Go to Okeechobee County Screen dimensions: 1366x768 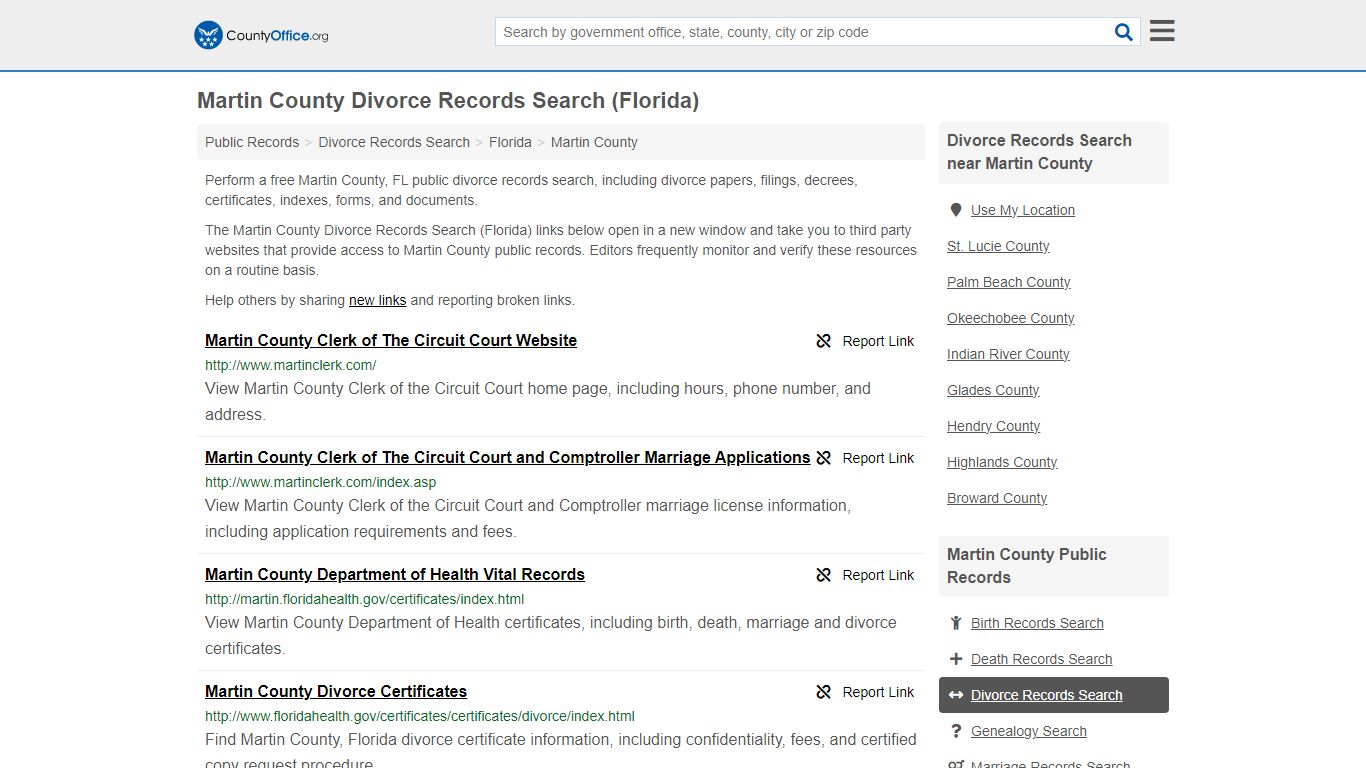click(1011, 318)
